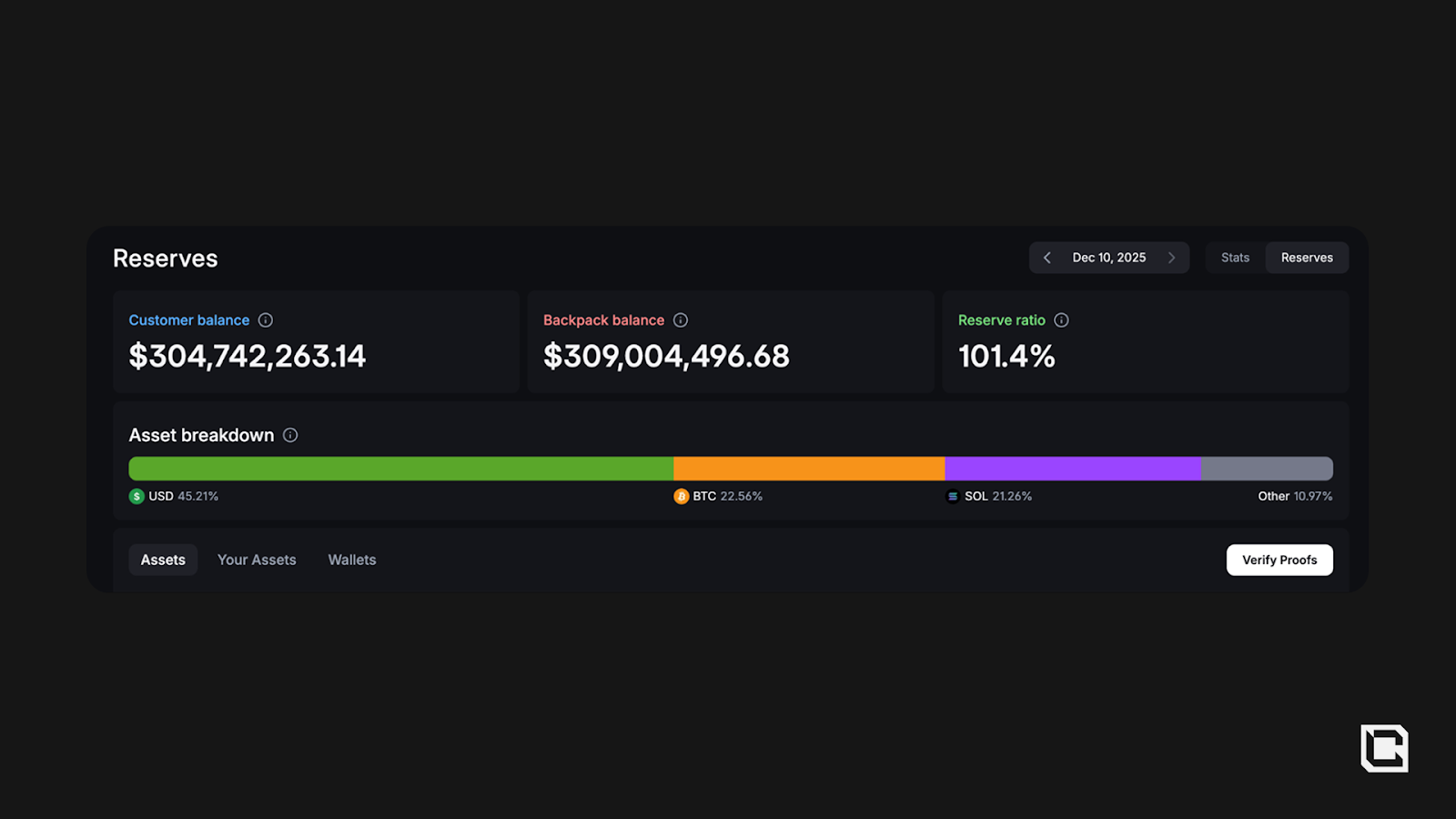Open the Dec 10, 2025 date picker
Viewport: 1456px width, 819px height.
click(x=1108, y=258)
